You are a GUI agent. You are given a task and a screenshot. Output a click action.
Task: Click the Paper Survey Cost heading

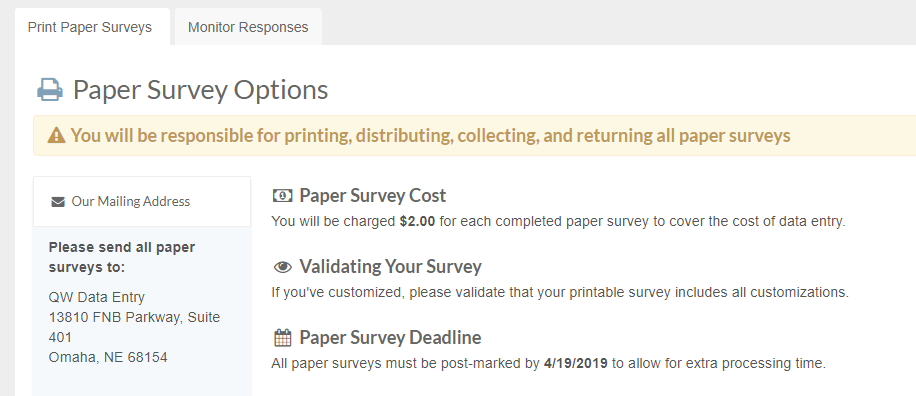click(x=373, y=196)
